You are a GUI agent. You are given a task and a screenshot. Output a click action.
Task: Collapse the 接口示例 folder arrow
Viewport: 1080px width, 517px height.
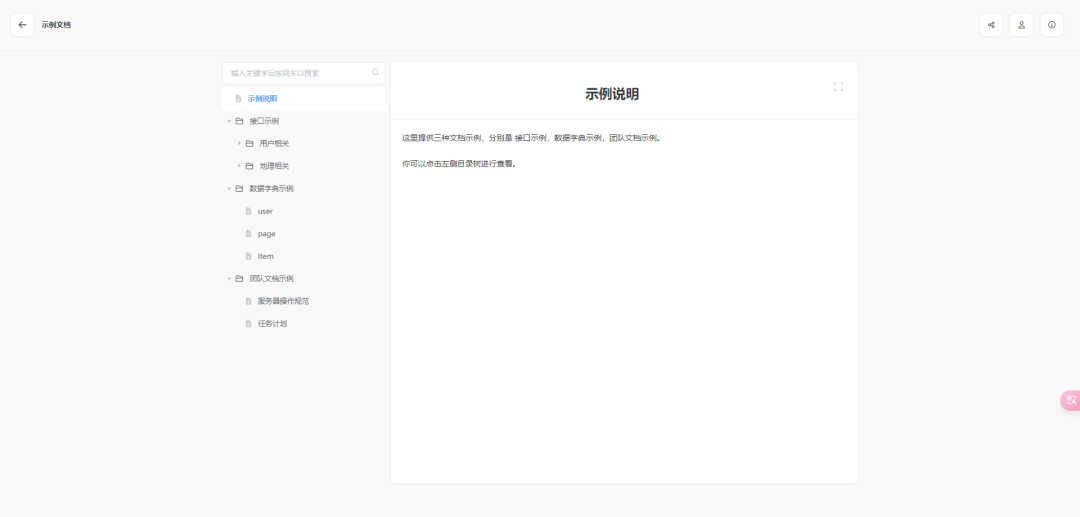tap(228, 121)
